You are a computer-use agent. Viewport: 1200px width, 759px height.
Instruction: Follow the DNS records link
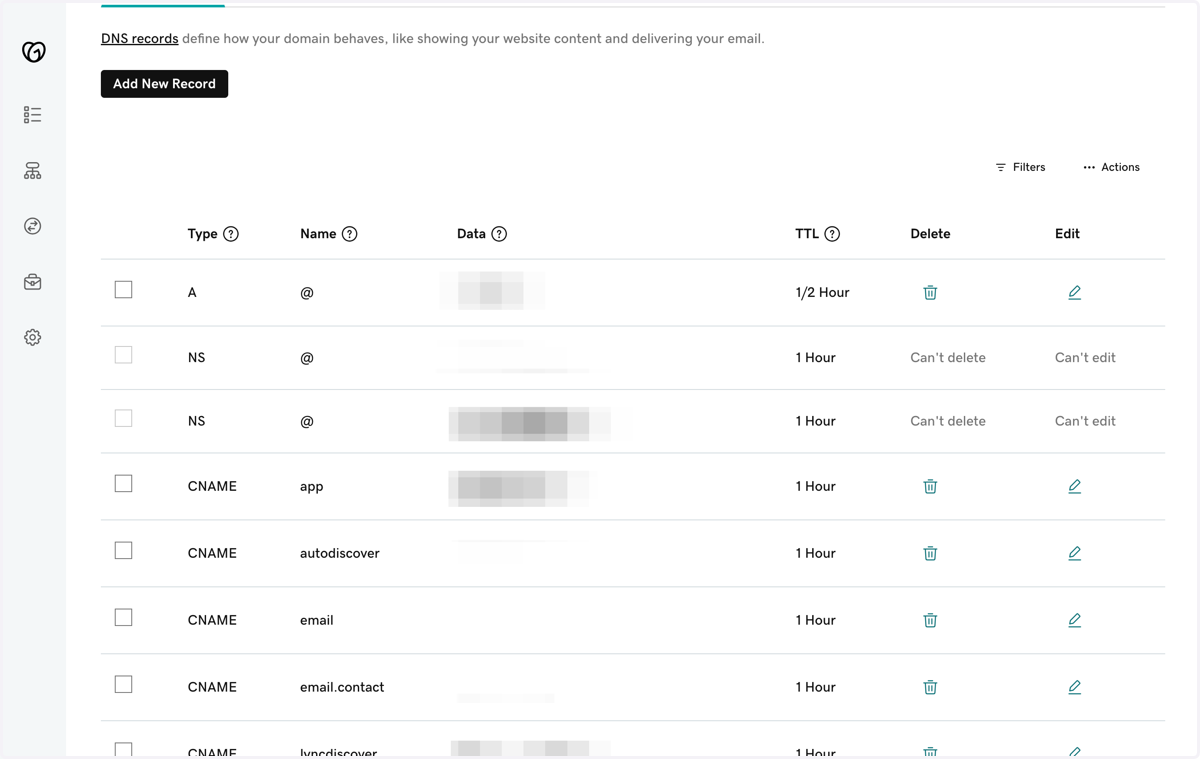pos(139,39)
